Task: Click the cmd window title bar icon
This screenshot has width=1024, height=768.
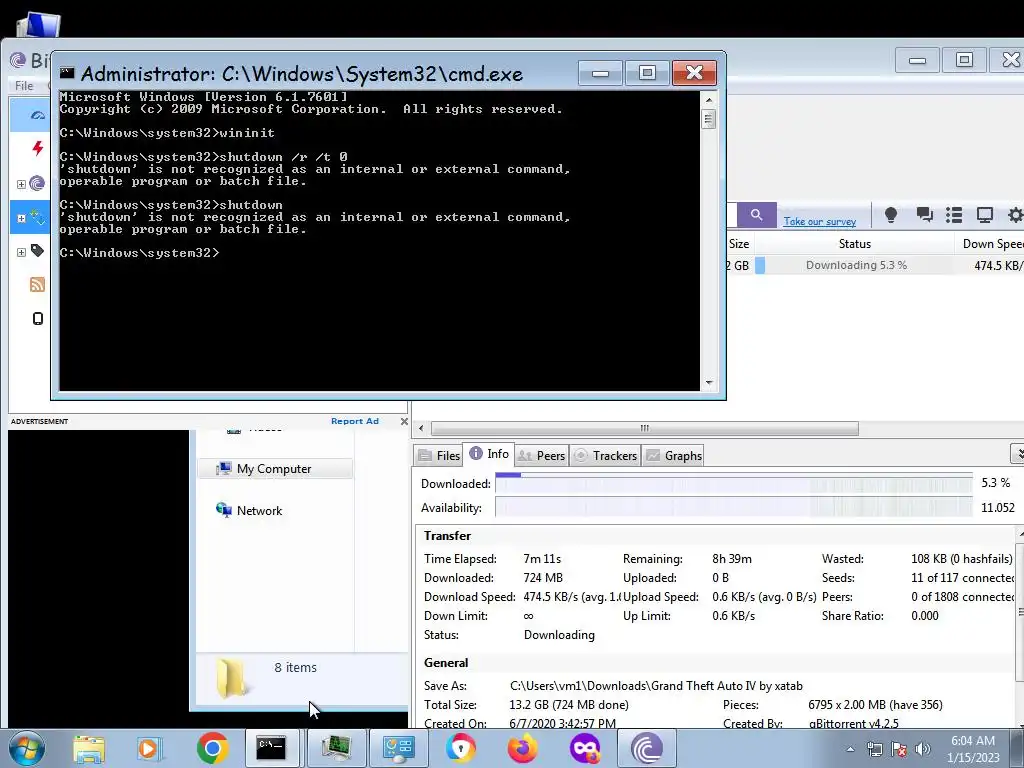Action: (x=67, y=72)
